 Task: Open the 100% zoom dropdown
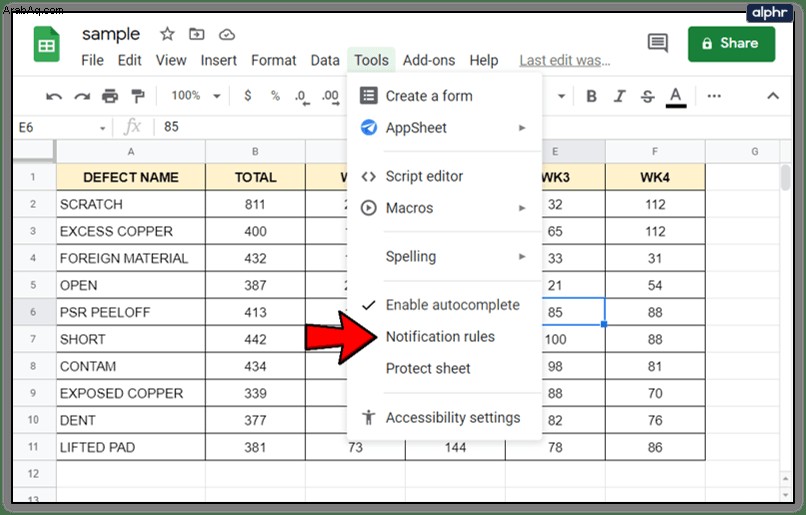195,96
